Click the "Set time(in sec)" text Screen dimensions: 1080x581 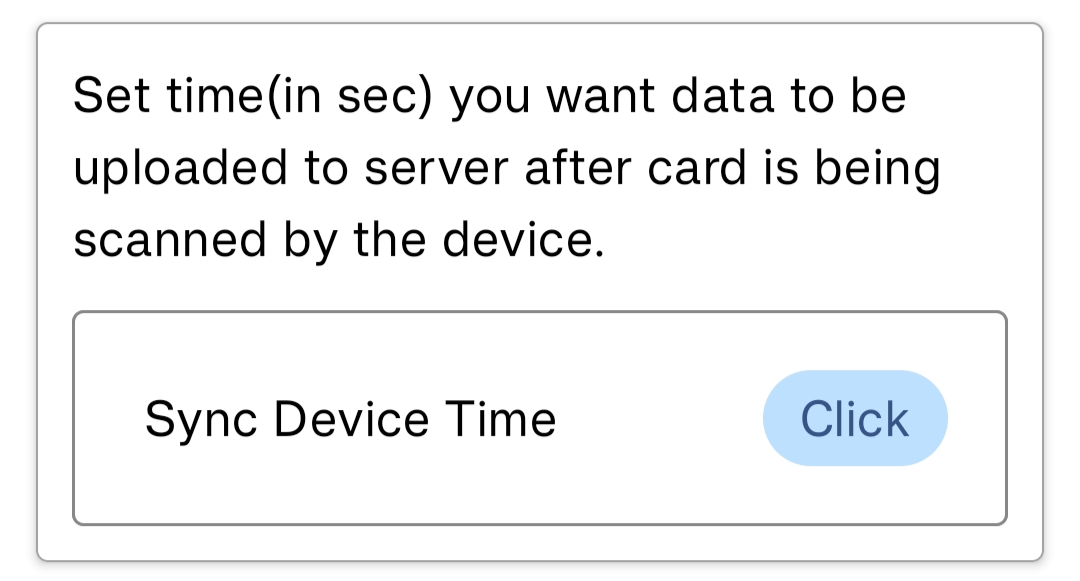254,97
